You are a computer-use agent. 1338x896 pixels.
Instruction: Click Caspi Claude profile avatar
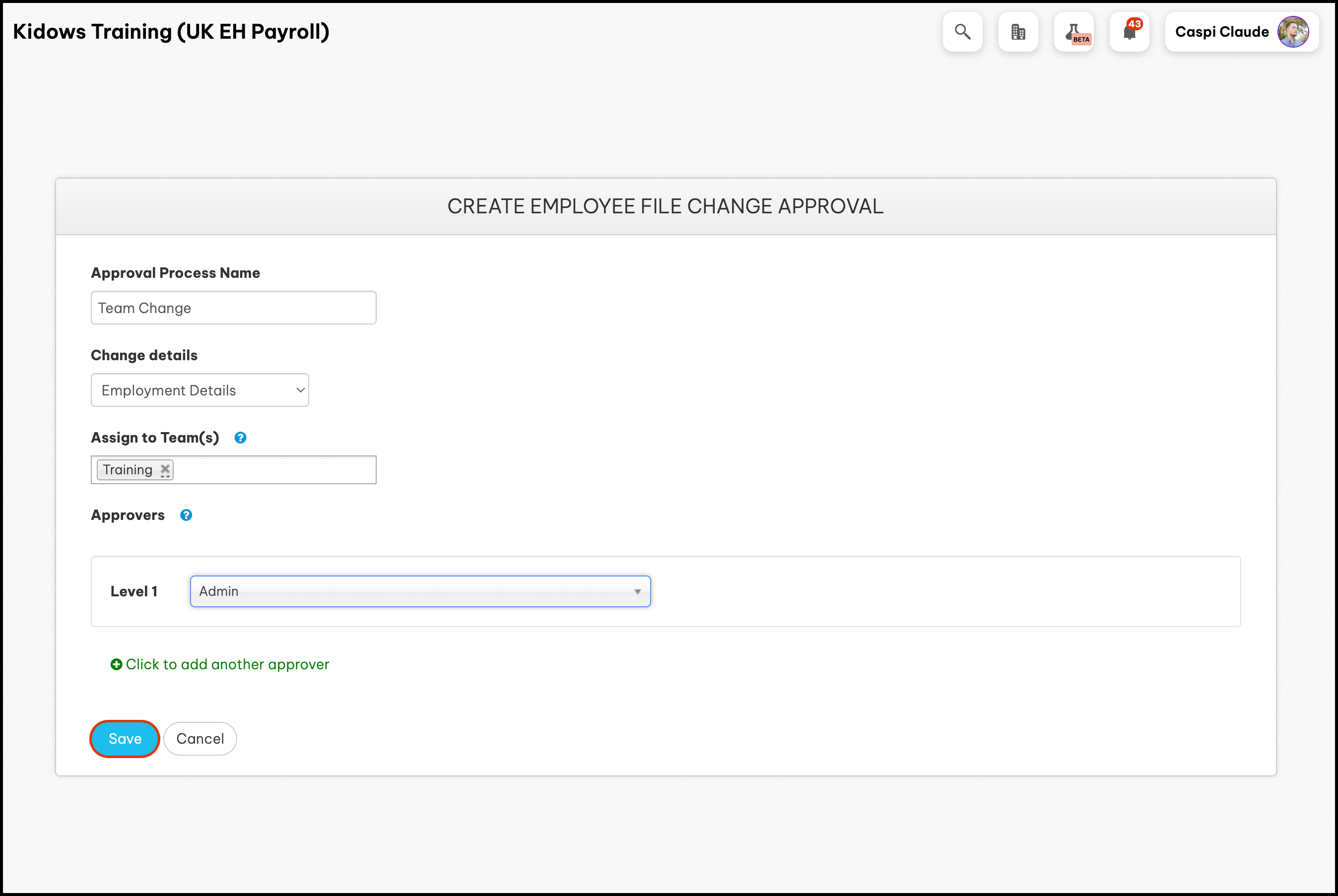pos(1293,32)
